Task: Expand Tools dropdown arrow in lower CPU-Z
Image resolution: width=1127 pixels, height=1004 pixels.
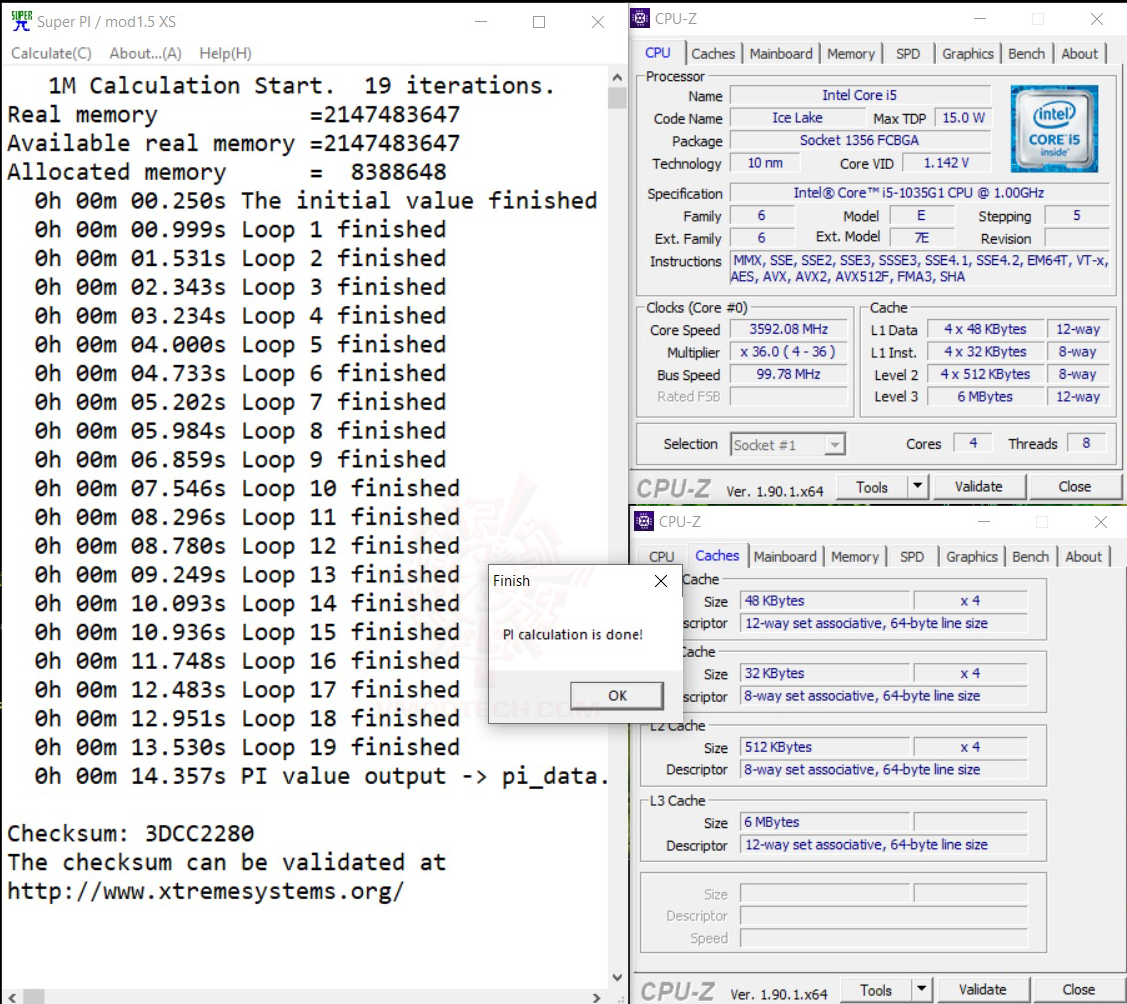Action: [921, 990]
